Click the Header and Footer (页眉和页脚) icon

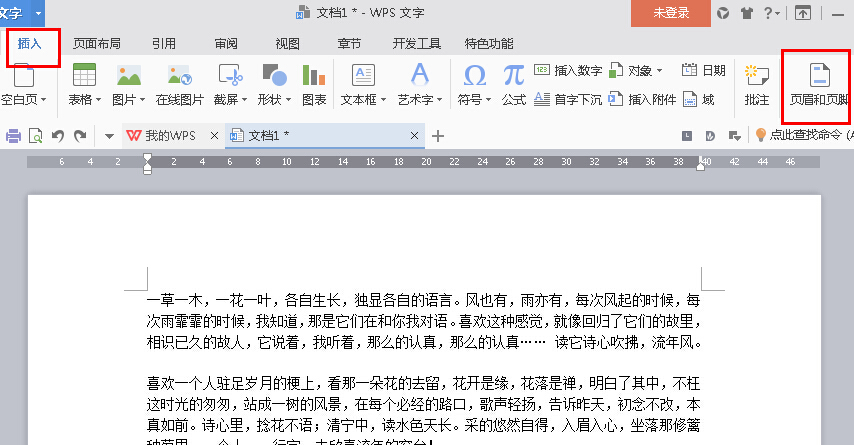818,76
